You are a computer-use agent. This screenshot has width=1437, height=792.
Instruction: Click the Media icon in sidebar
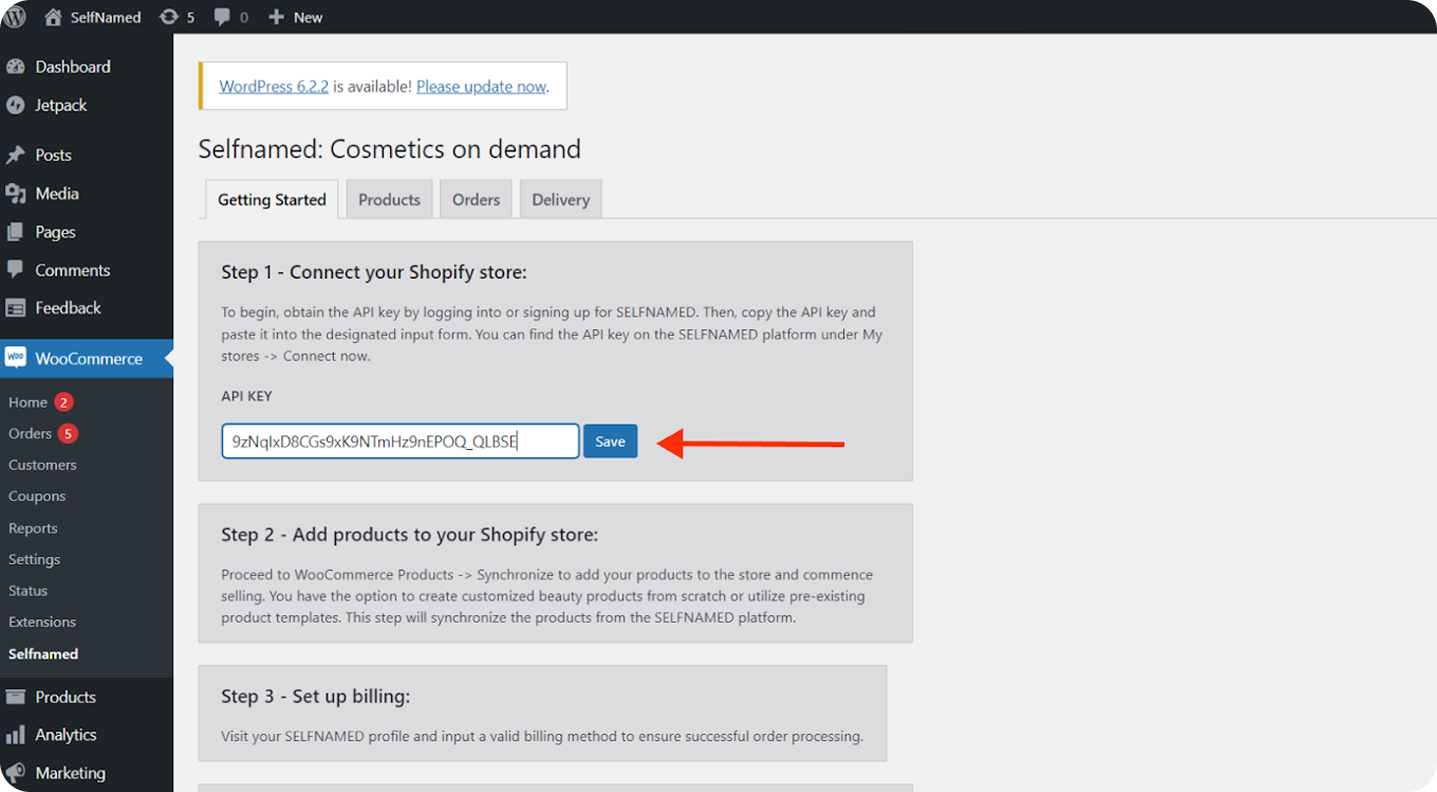coord(15,193)
